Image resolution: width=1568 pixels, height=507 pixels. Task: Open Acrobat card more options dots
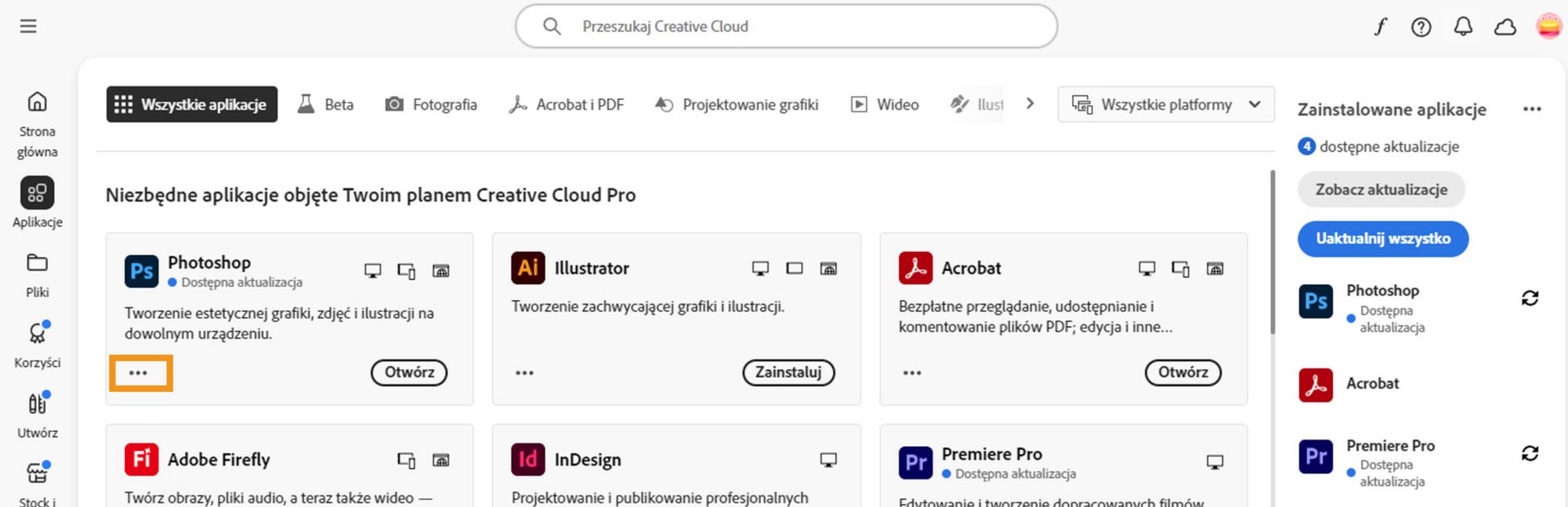(912, 373)
